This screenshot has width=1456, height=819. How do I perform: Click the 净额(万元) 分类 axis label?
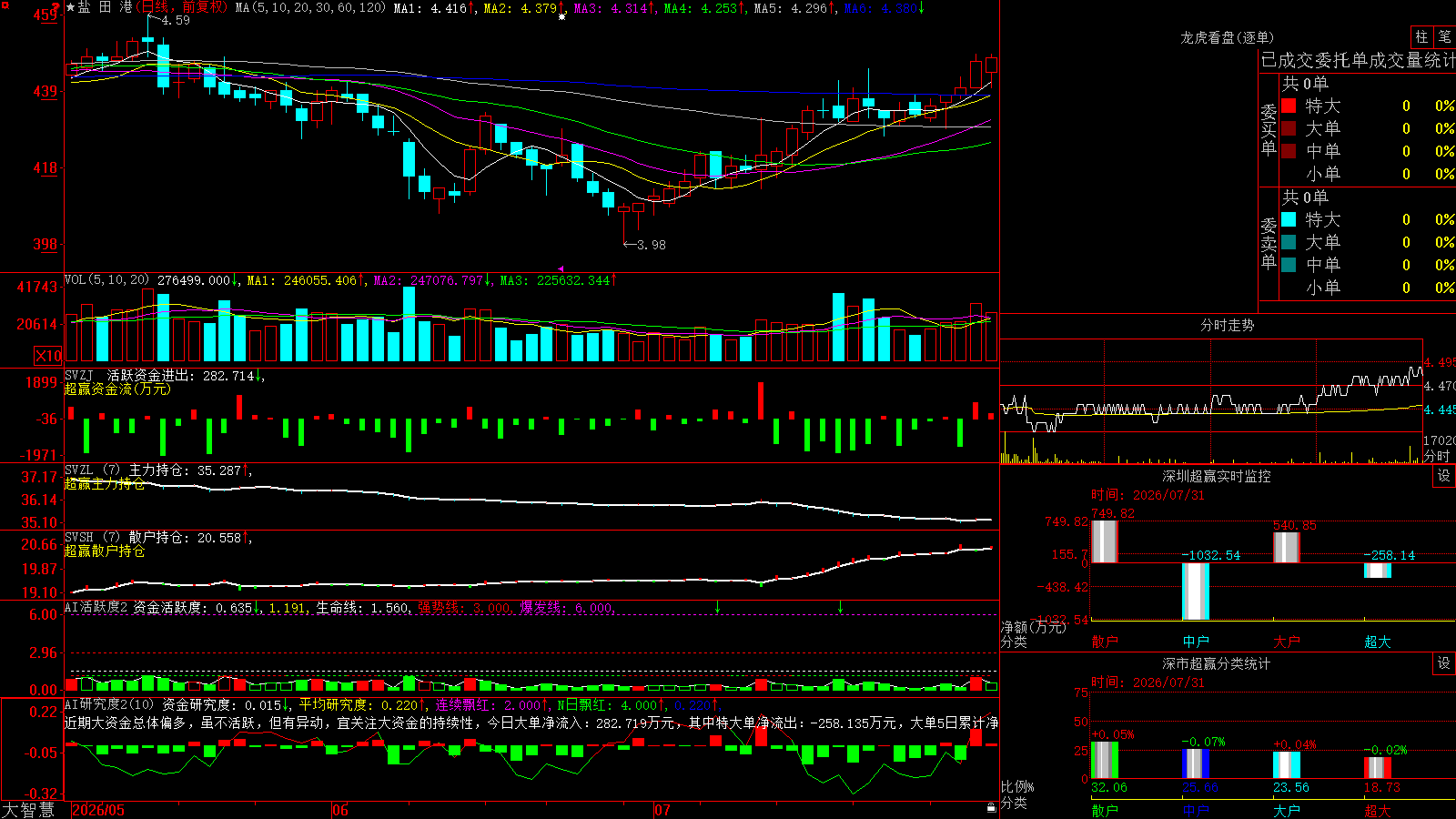[1033, 634]
